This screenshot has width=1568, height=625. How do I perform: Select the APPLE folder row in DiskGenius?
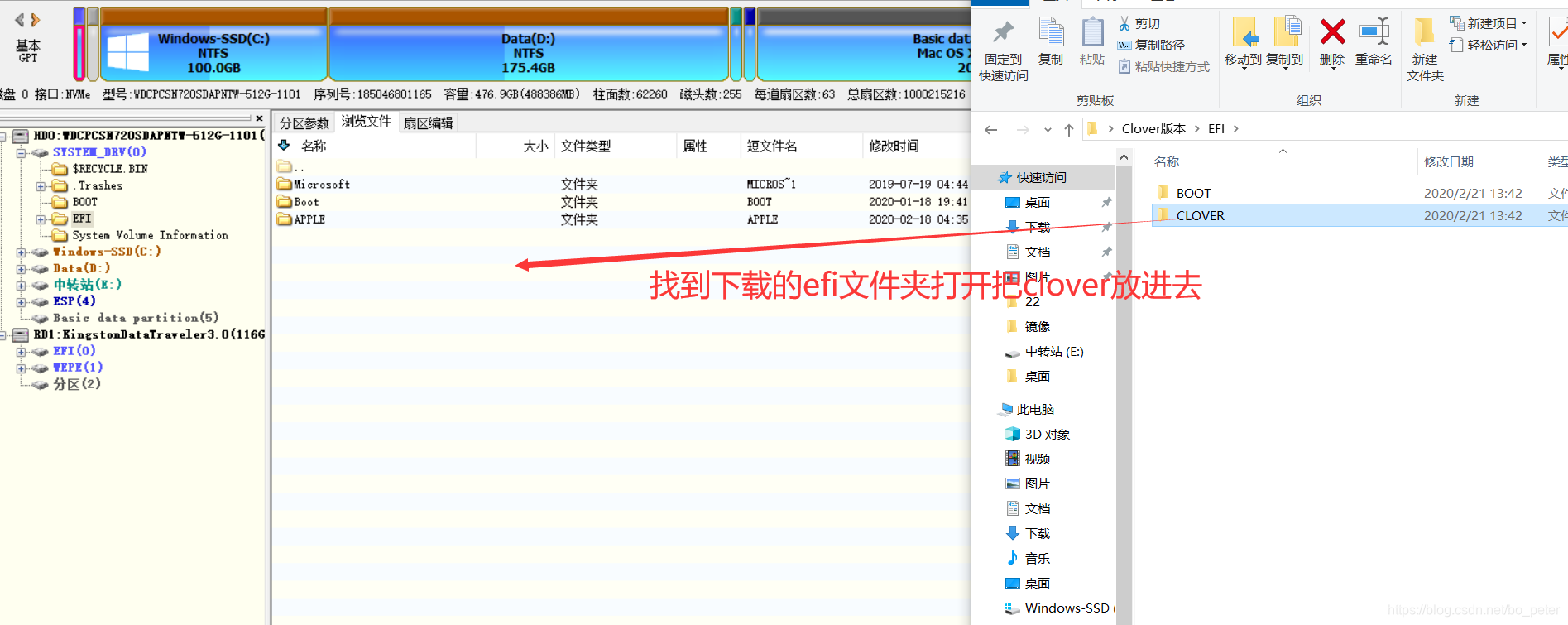pyautogui.click(x=621, y=219)
